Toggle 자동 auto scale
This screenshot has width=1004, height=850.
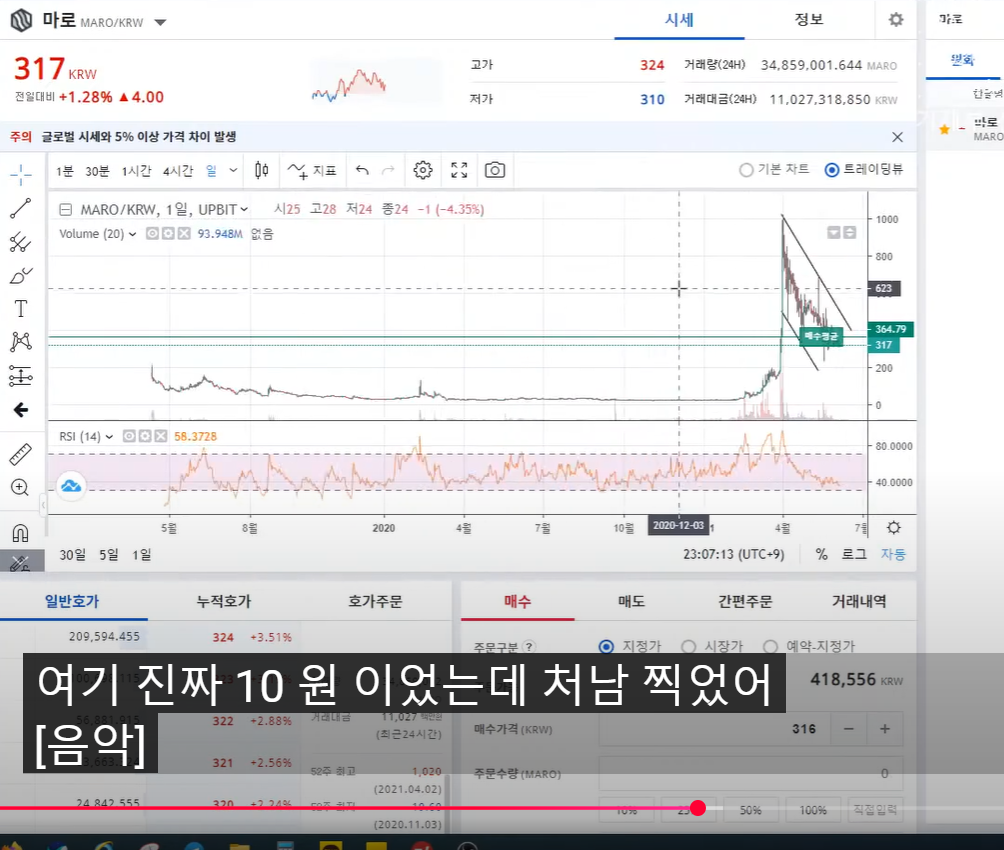(893, 554)
